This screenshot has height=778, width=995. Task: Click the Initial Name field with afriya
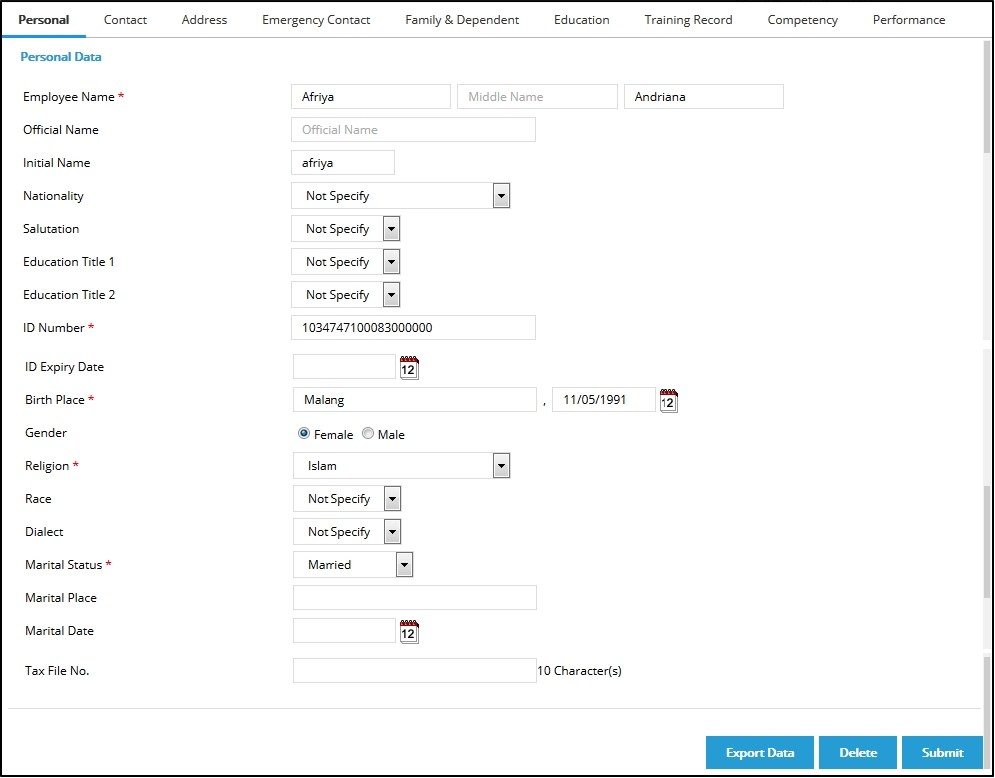point(343,162)
